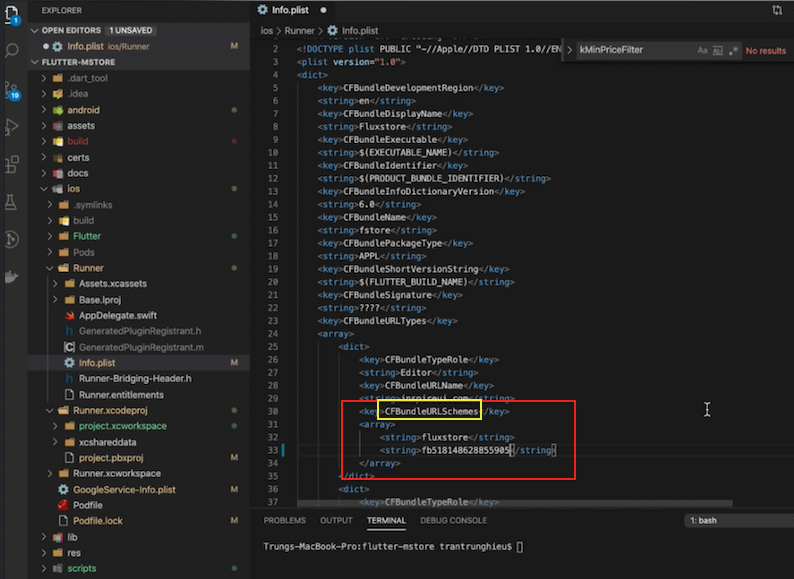Open the Testing flask view
794x579 pixels.
[x=11, y=203]
